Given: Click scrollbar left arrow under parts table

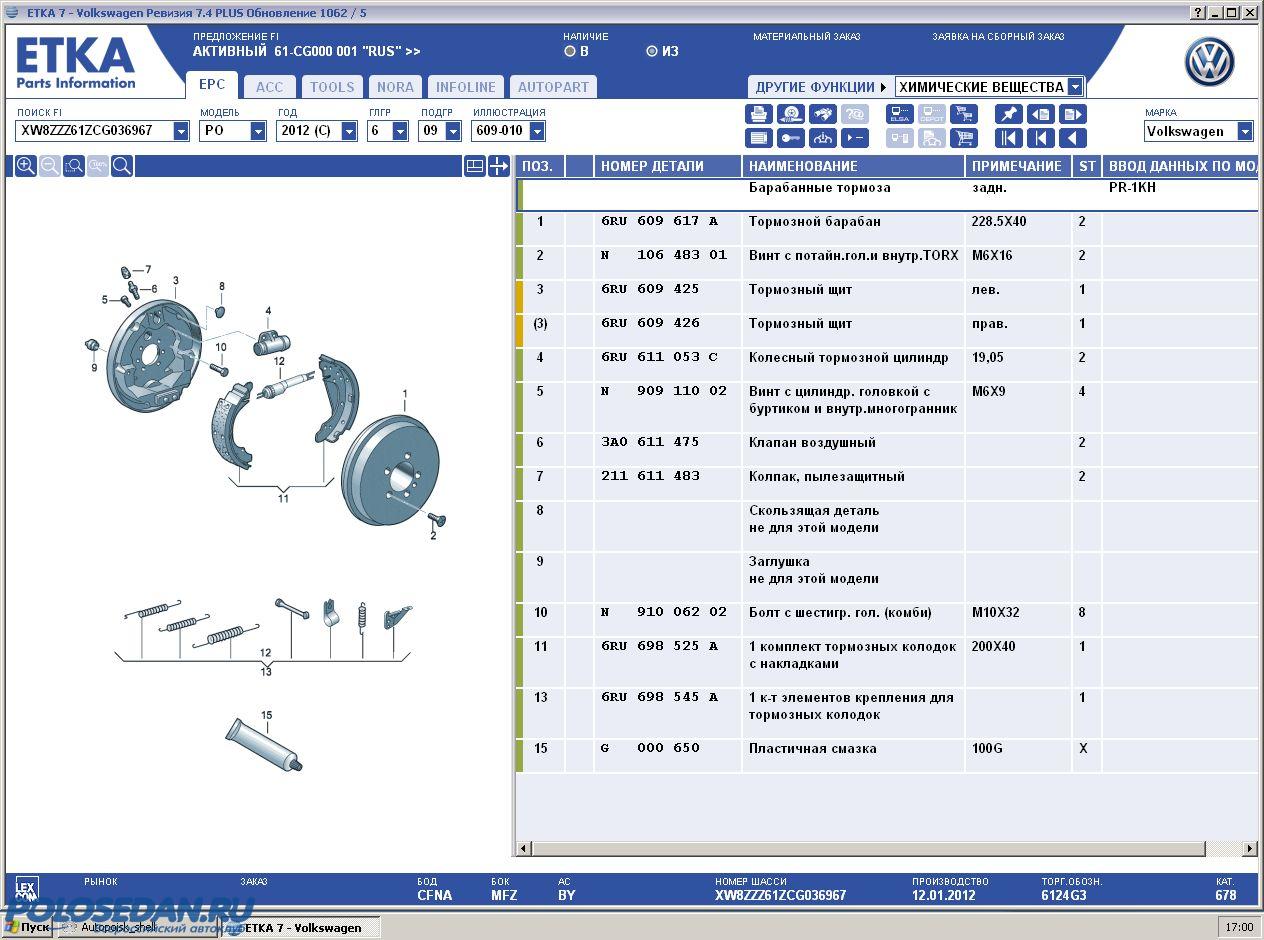Looking at the screenshot, I should coord(523,849).
